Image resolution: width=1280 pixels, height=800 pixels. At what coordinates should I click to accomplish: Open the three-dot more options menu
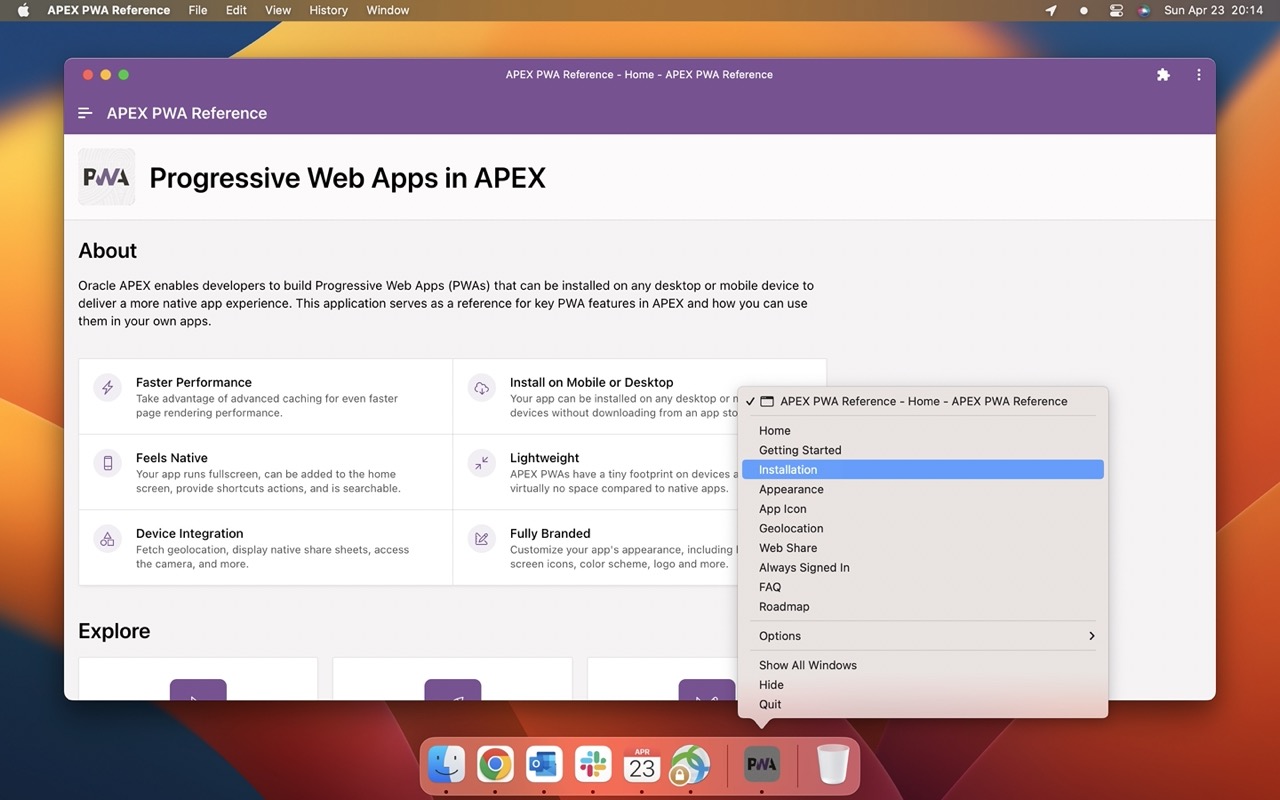click(x=1198, y=75)
